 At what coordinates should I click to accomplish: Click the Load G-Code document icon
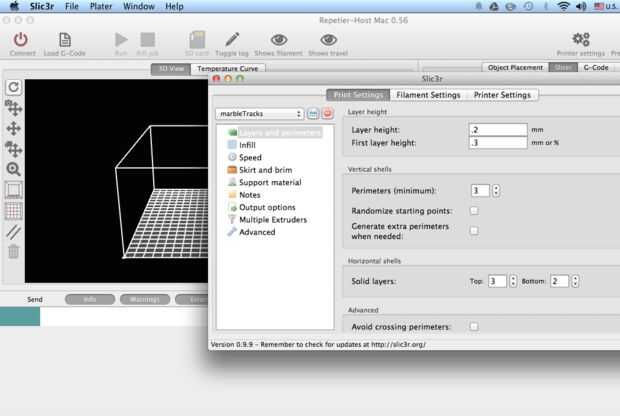coord(65,40)
